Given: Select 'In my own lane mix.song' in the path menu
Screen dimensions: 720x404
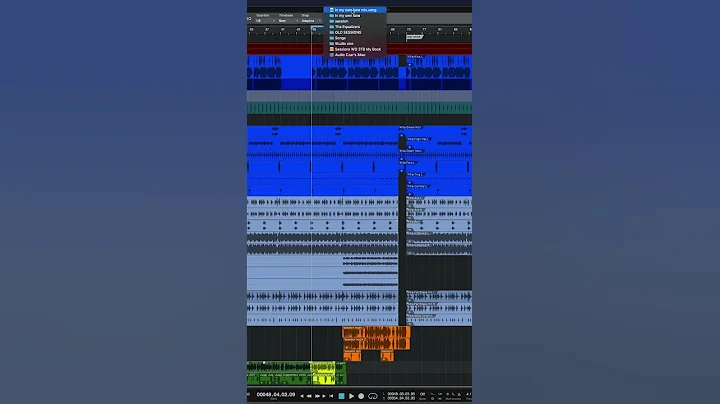Looking at the screenshot, I should click(355, 10).
